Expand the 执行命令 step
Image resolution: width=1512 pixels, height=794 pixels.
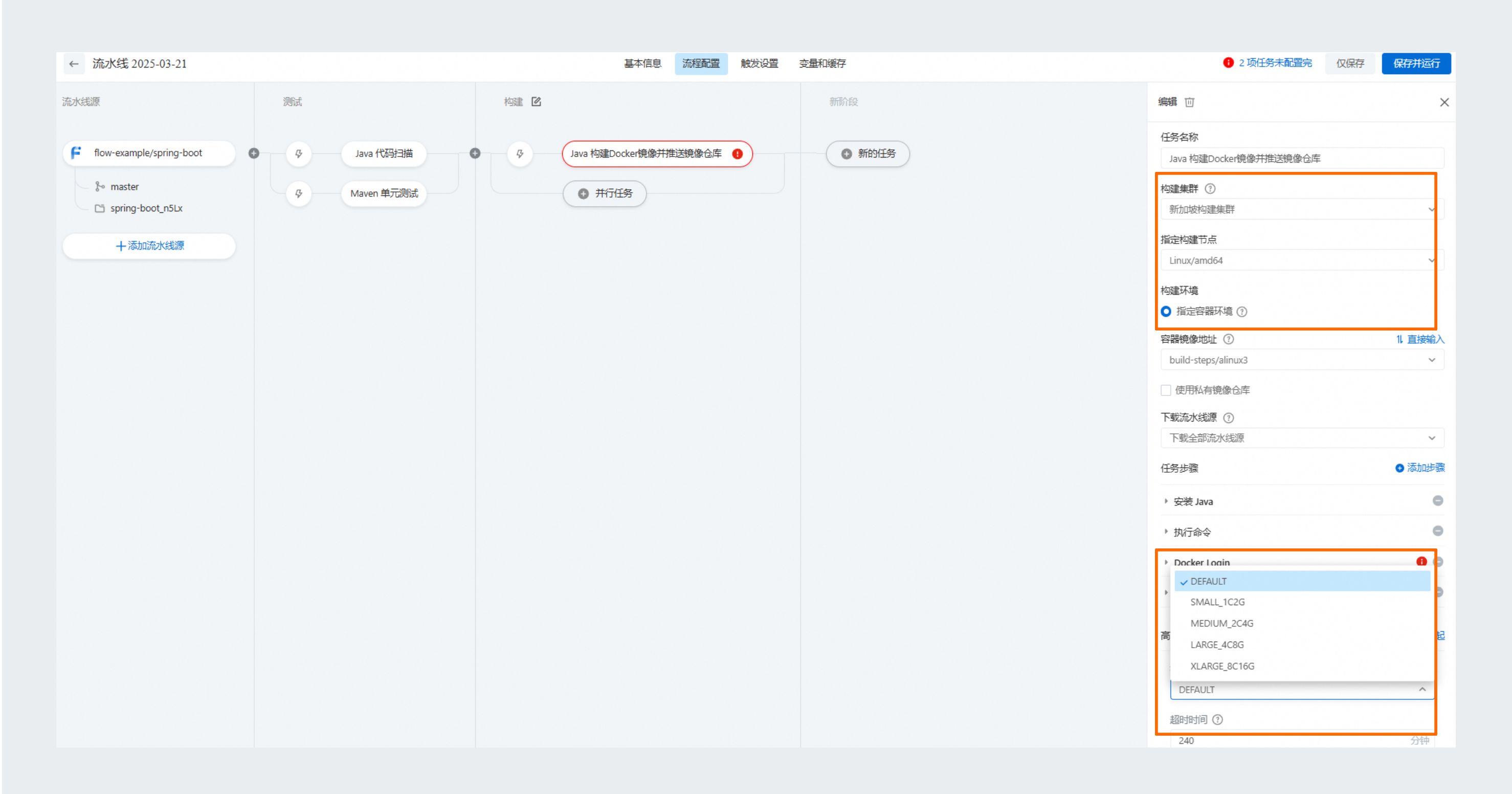[x=1191, y=532]
